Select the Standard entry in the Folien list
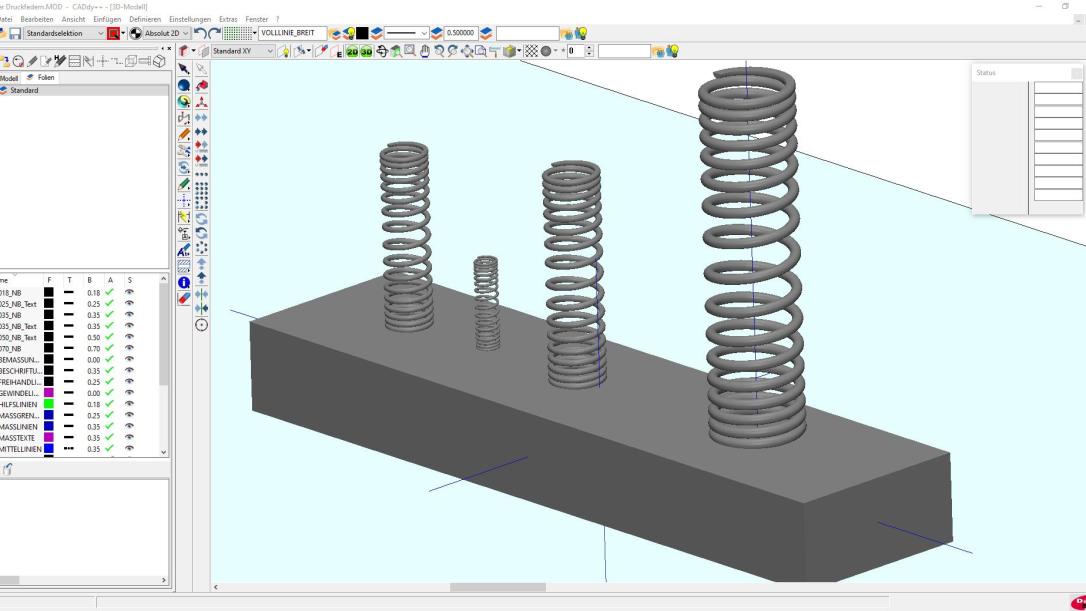The height and width of the screenshot is (611, 1086). 24,90
